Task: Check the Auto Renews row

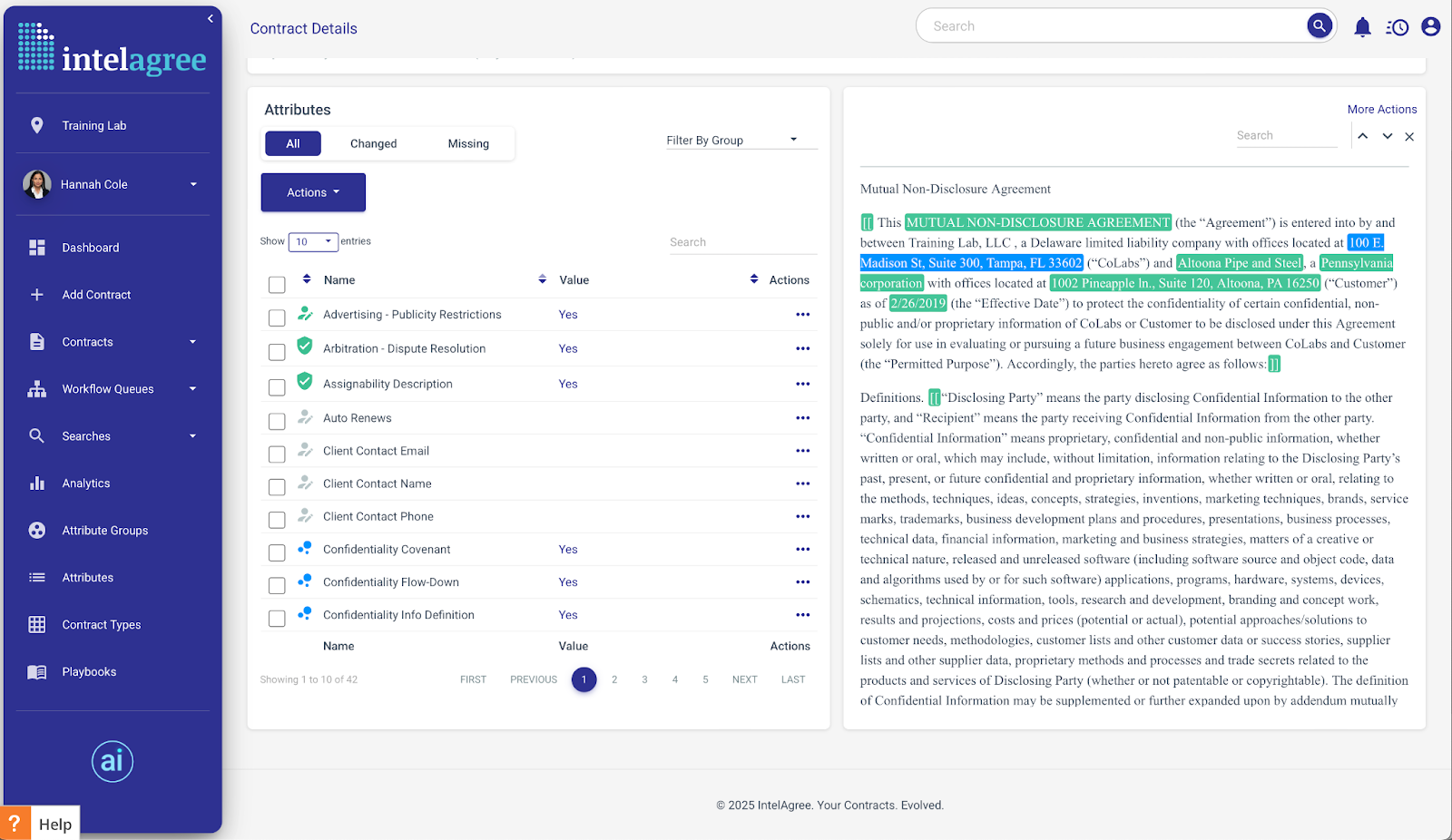Action: click(x=277, y=421)
